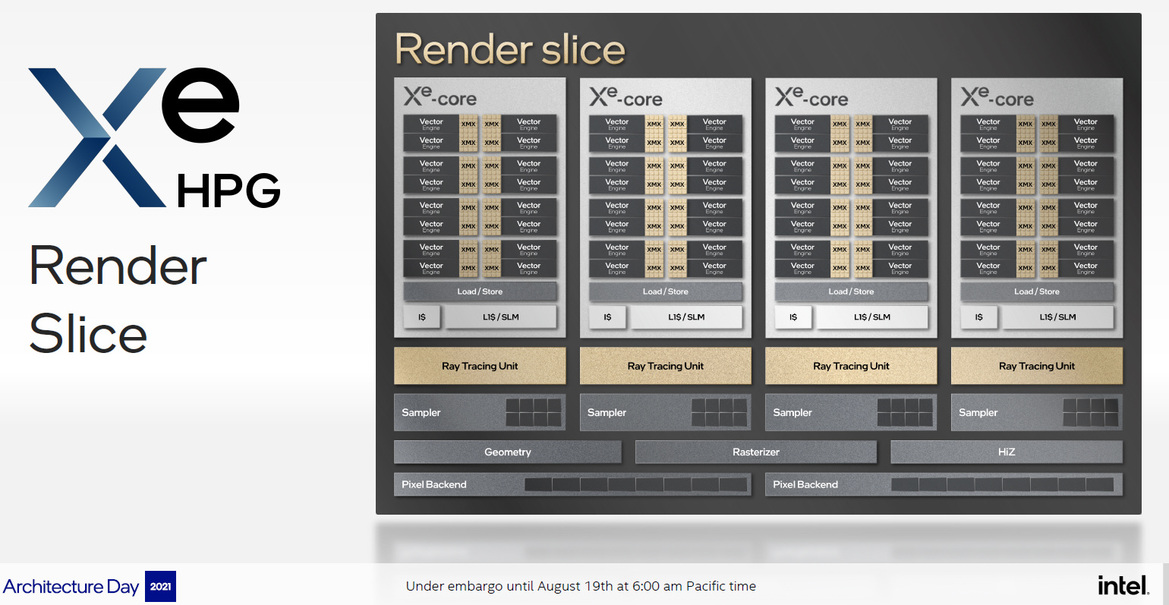The height and width of the screenshot is (605, 1169).
Task: Click the Ray Tracing Unit under the third Xe-core
Action: 851,366
